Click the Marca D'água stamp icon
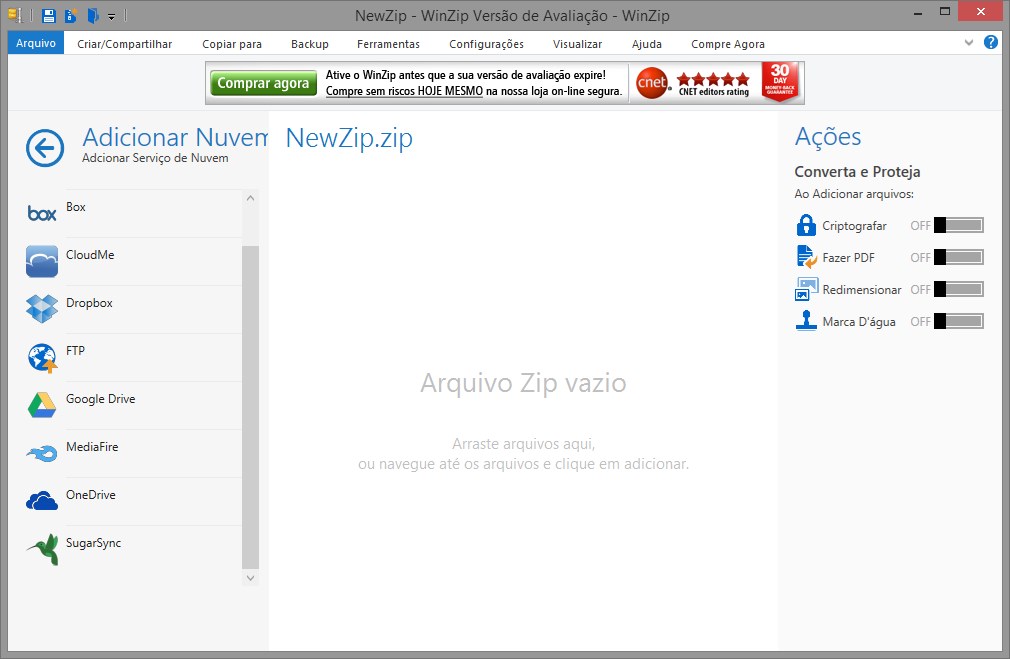Image resolution: width=1010 pixels, height=659 pixels. 806,320
